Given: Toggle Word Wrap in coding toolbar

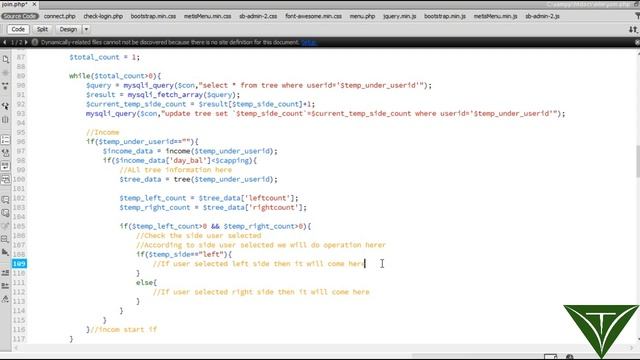Looking at the screenshot, I should pyautogui.click(x=5, y=166).
